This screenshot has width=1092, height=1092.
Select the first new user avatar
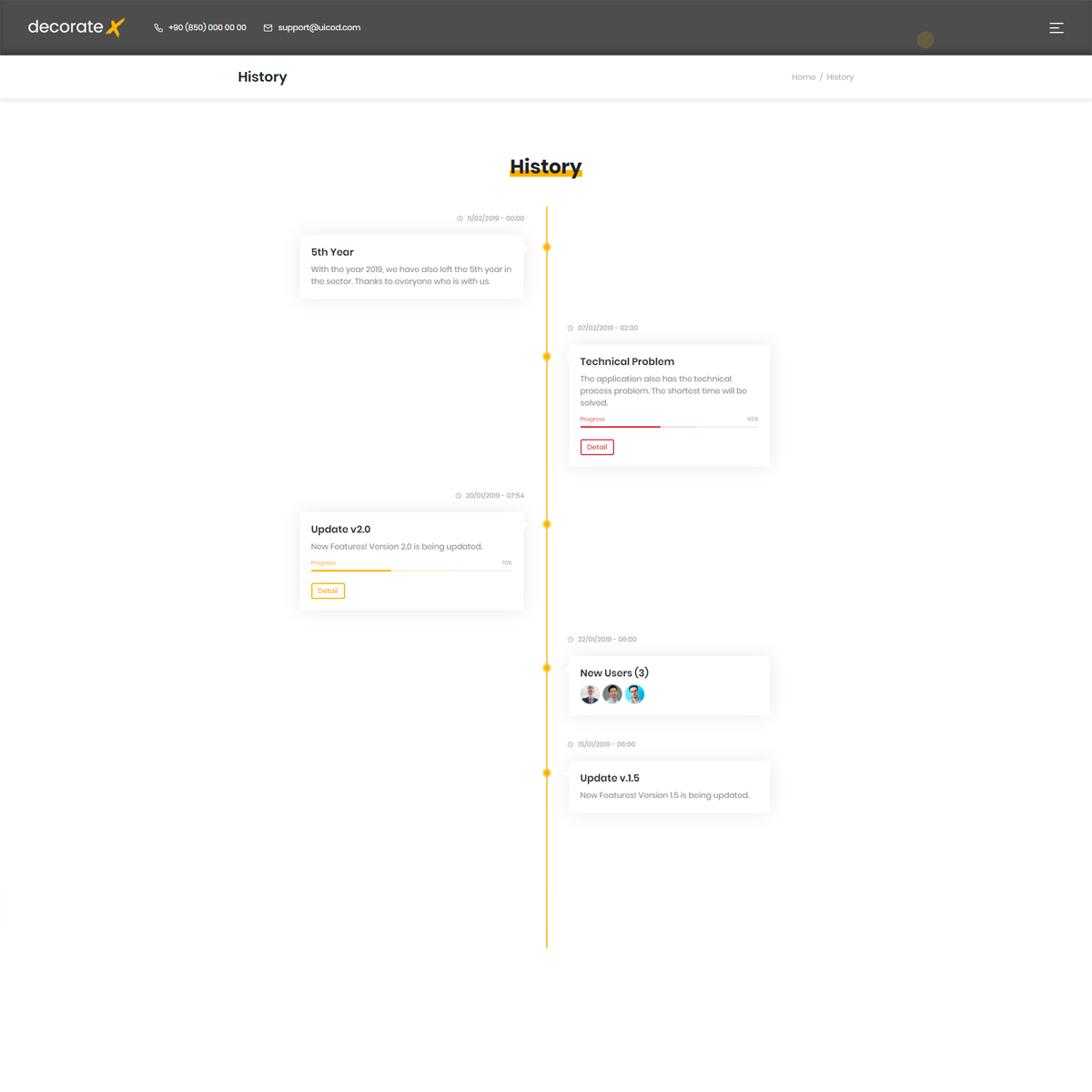click(590, 694)
